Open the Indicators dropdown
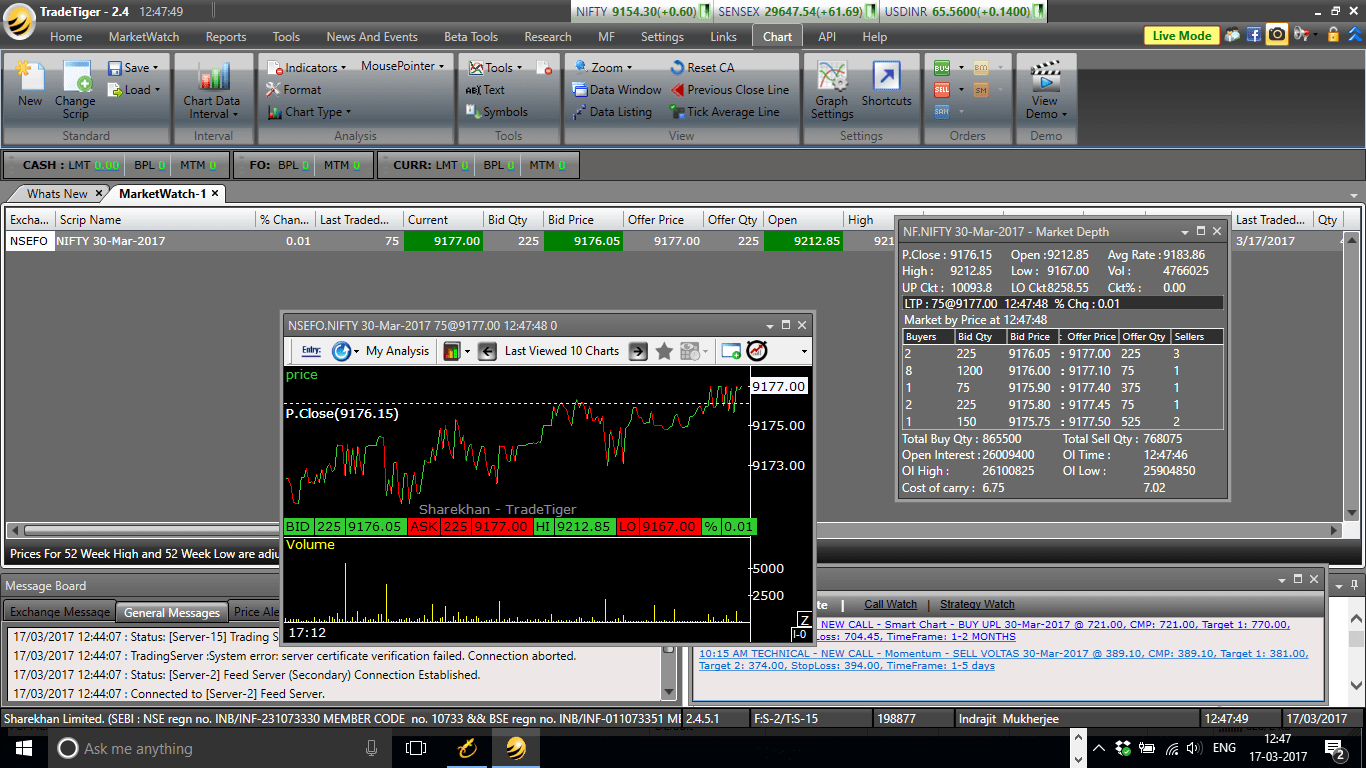Screen dimensions: 1366x768 [x=304, y=68]
